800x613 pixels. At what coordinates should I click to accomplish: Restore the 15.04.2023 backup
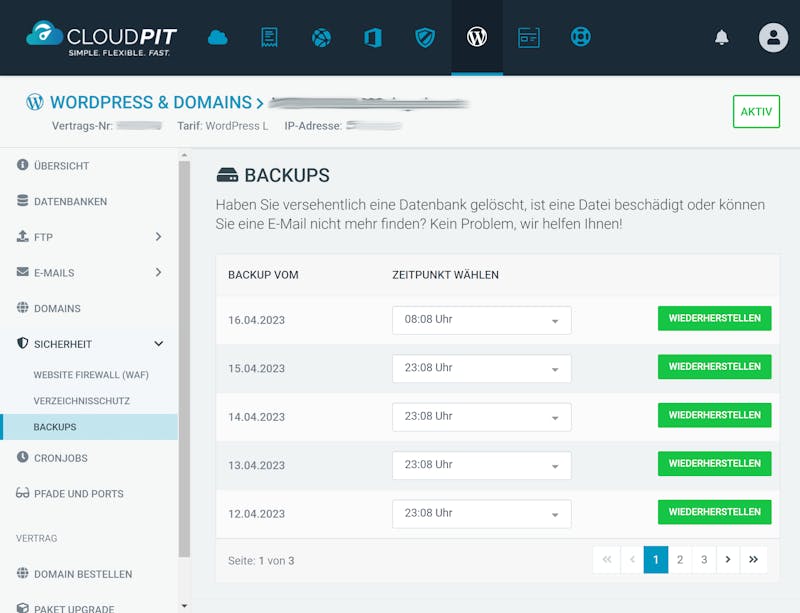pos(714,367)
